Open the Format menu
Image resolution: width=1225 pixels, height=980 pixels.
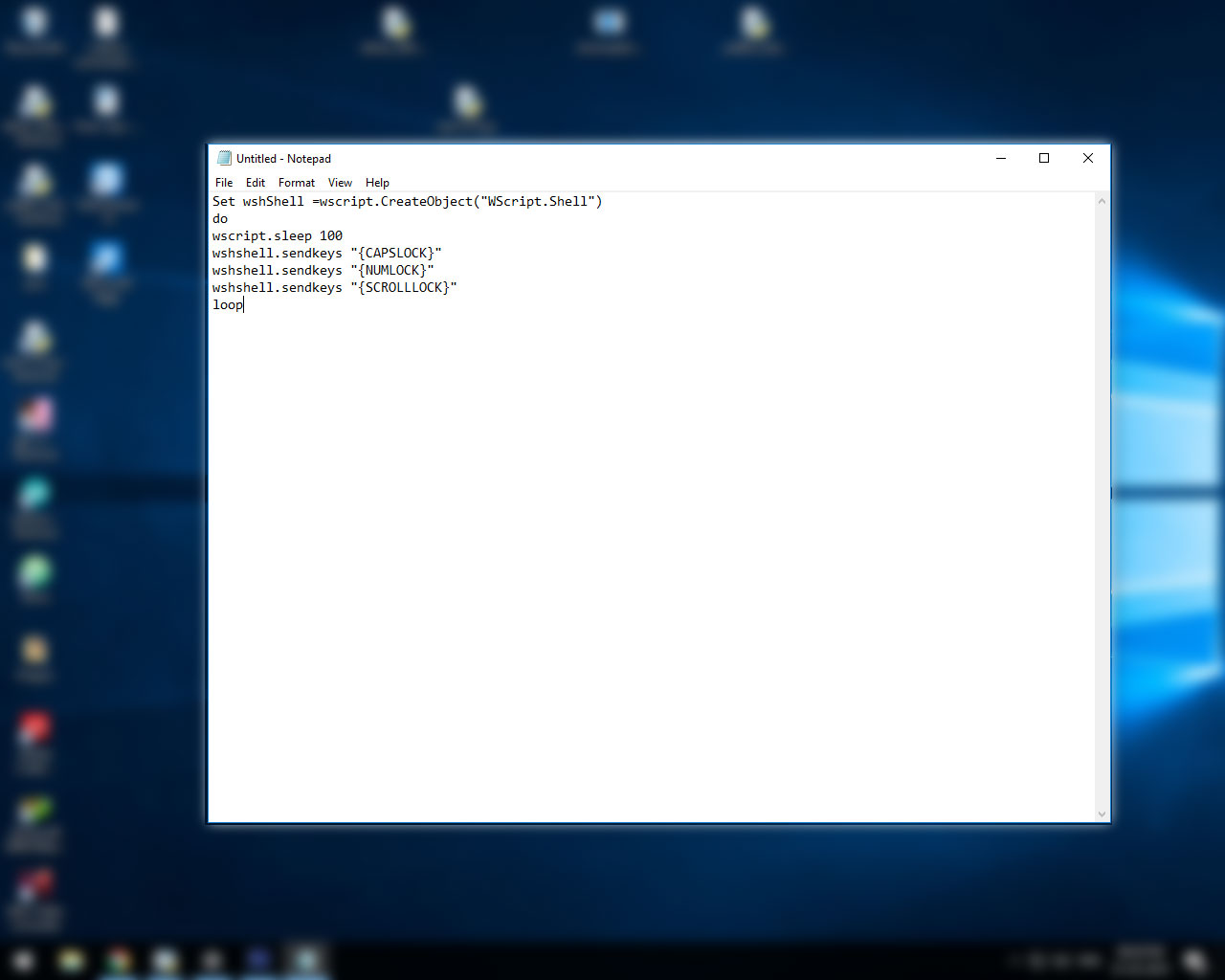(296, 182)
